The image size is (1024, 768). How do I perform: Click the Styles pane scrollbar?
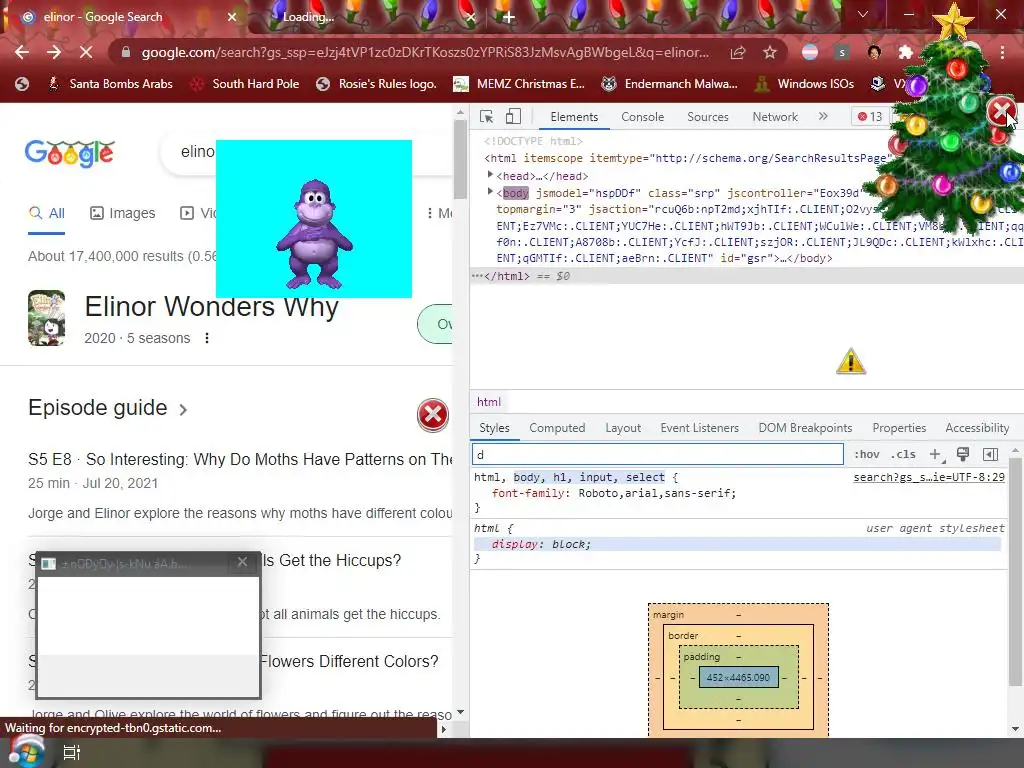[x=1016, y=571]
